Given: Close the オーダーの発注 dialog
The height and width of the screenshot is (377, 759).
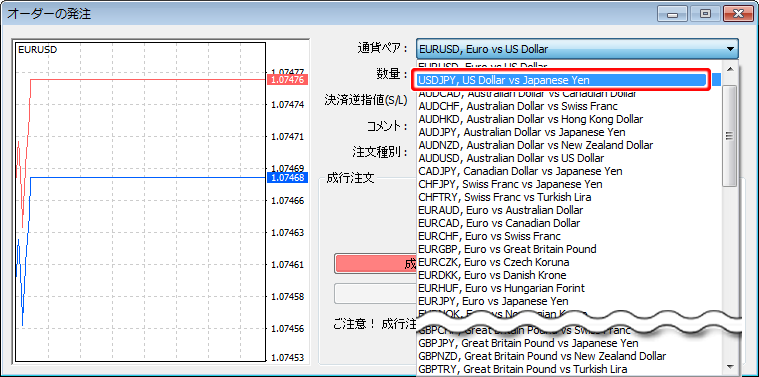Looking at the screenshot, I should pyautogui.click(x=737, y=14).
